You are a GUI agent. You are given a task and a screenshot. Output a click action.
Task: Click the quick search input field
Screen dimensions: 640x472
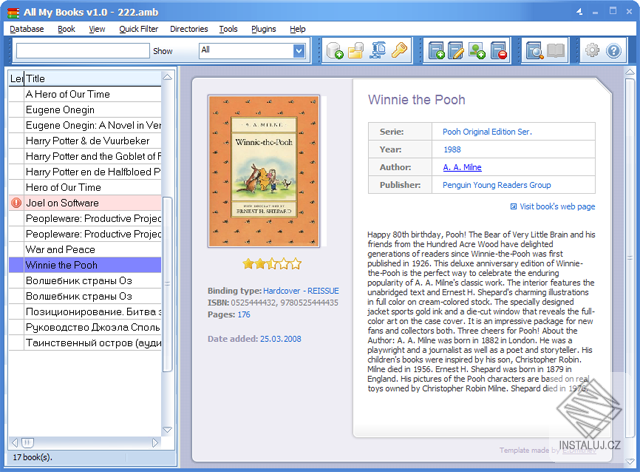[x=83, y=51]
